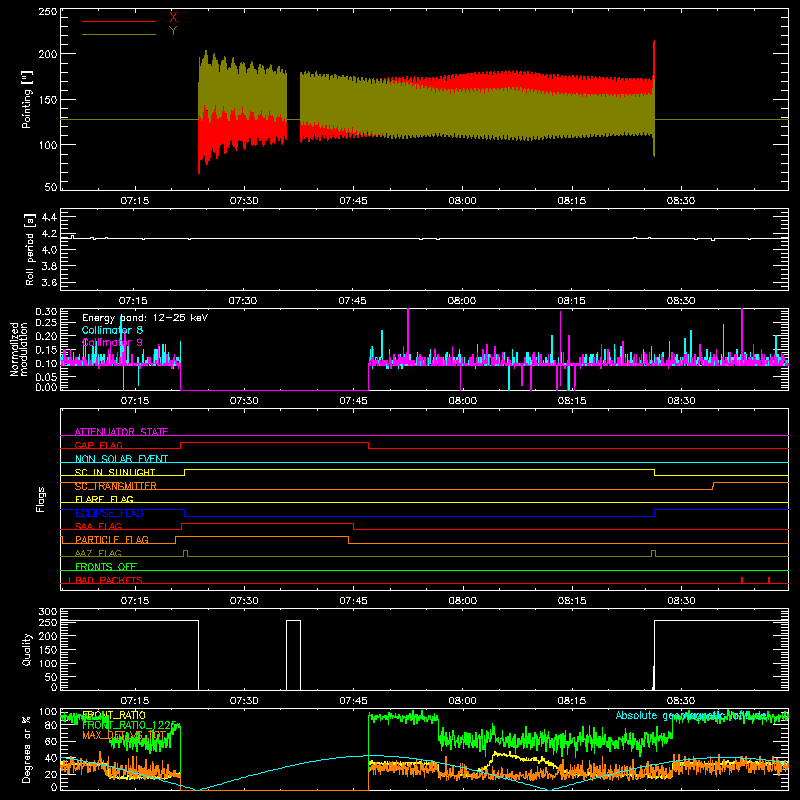
Task: Click the 300 tick on Quality axis
Action: (48, 612)
